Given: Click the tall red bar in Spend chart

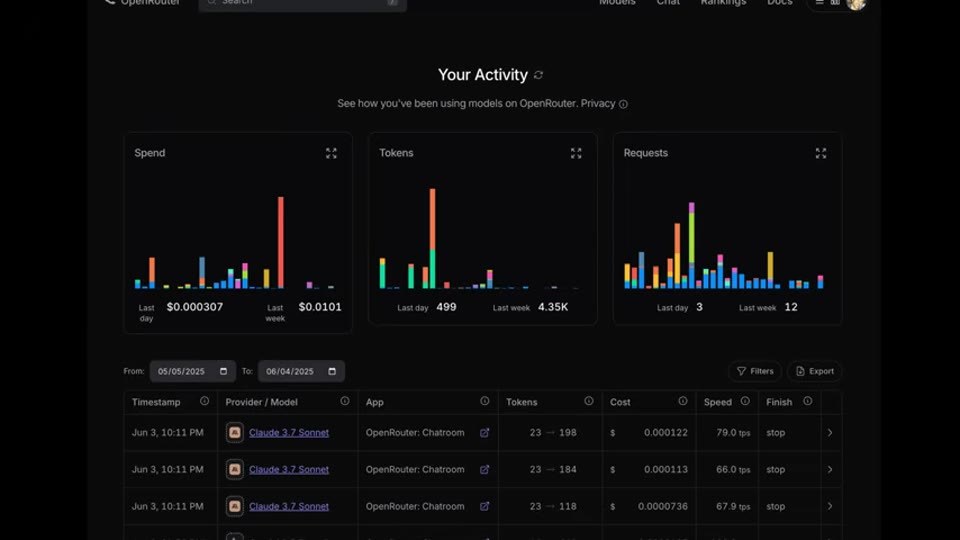Looking at the screenshot, I should pos(281,242).
